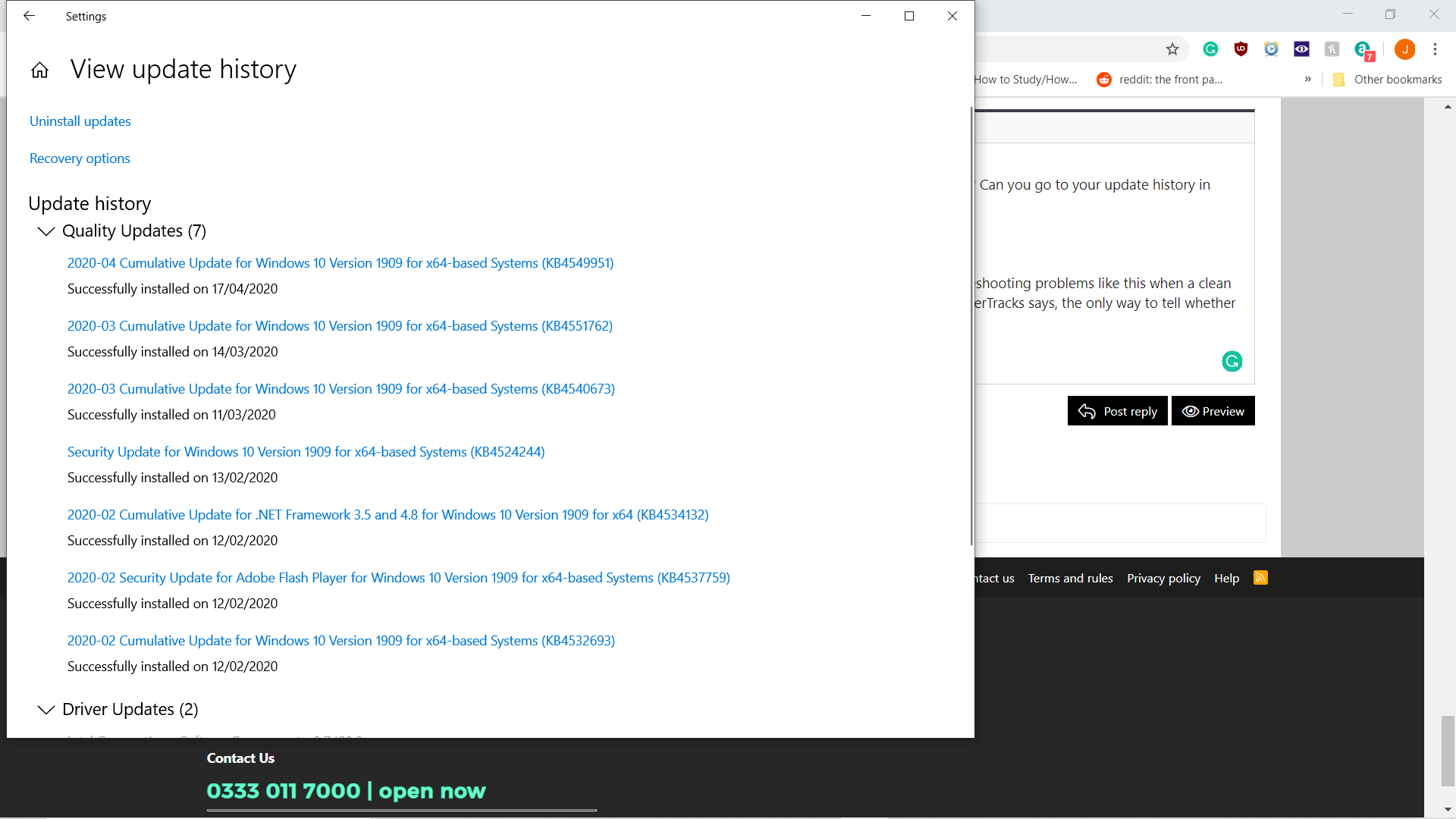Open KB4551762 cumulative update link

point(340,326)
